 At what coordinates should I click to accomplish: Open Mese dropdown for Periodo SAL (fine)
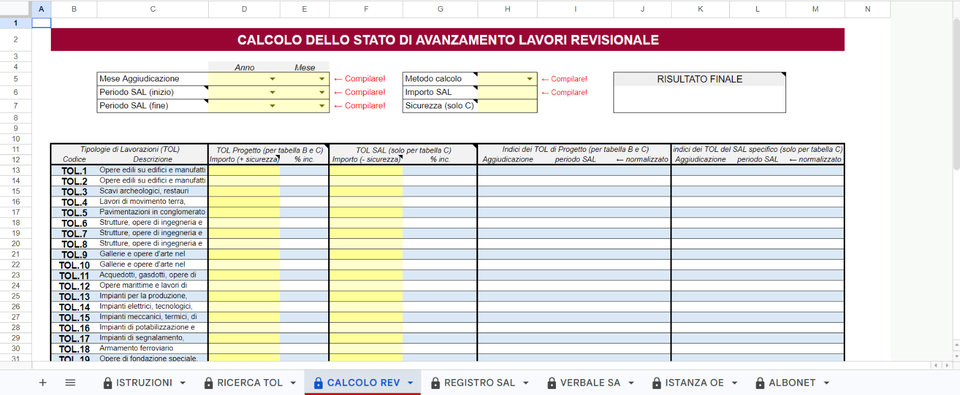(322, 106)
